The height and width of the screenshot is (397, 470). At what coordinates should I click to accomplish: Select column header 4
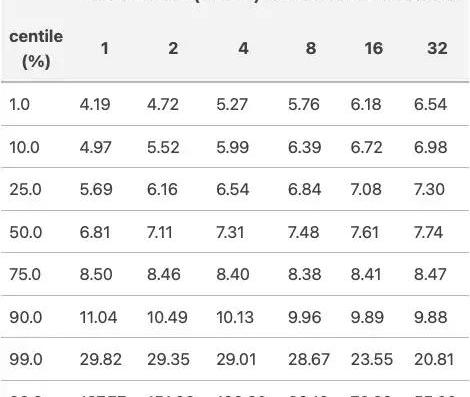(243, 48)
